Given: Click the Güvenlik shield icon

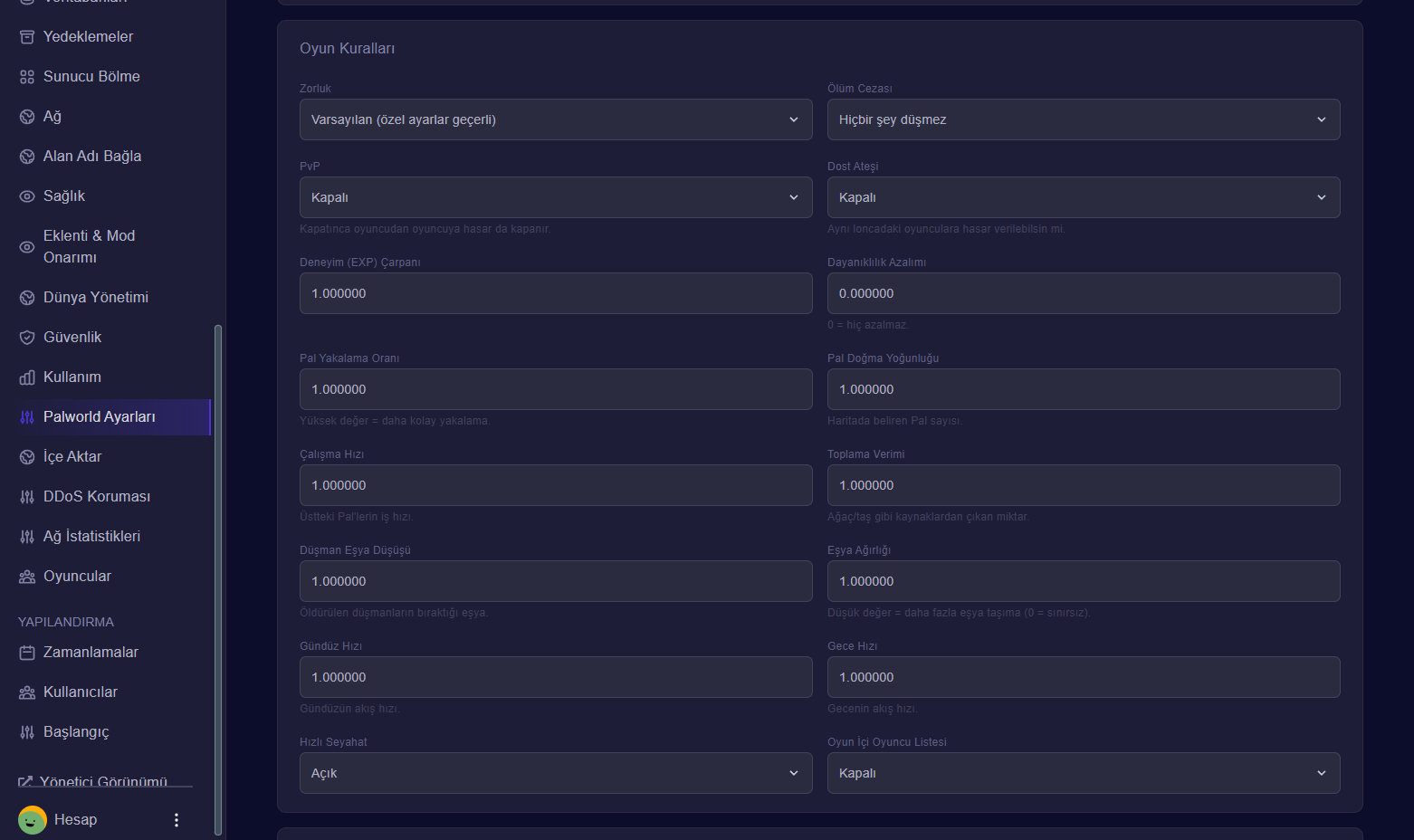Looking at the screenshot, I should pyautogui.click(x=27, y=338).
